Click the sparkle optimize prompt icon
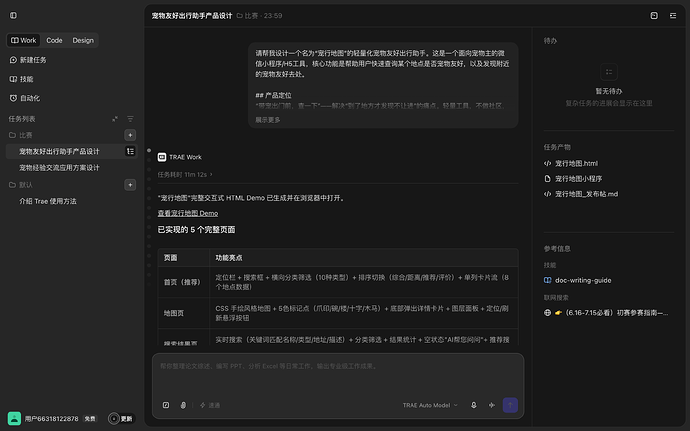Image resolution: width=690 pixels, height=431 pixels. pos(492,405)
